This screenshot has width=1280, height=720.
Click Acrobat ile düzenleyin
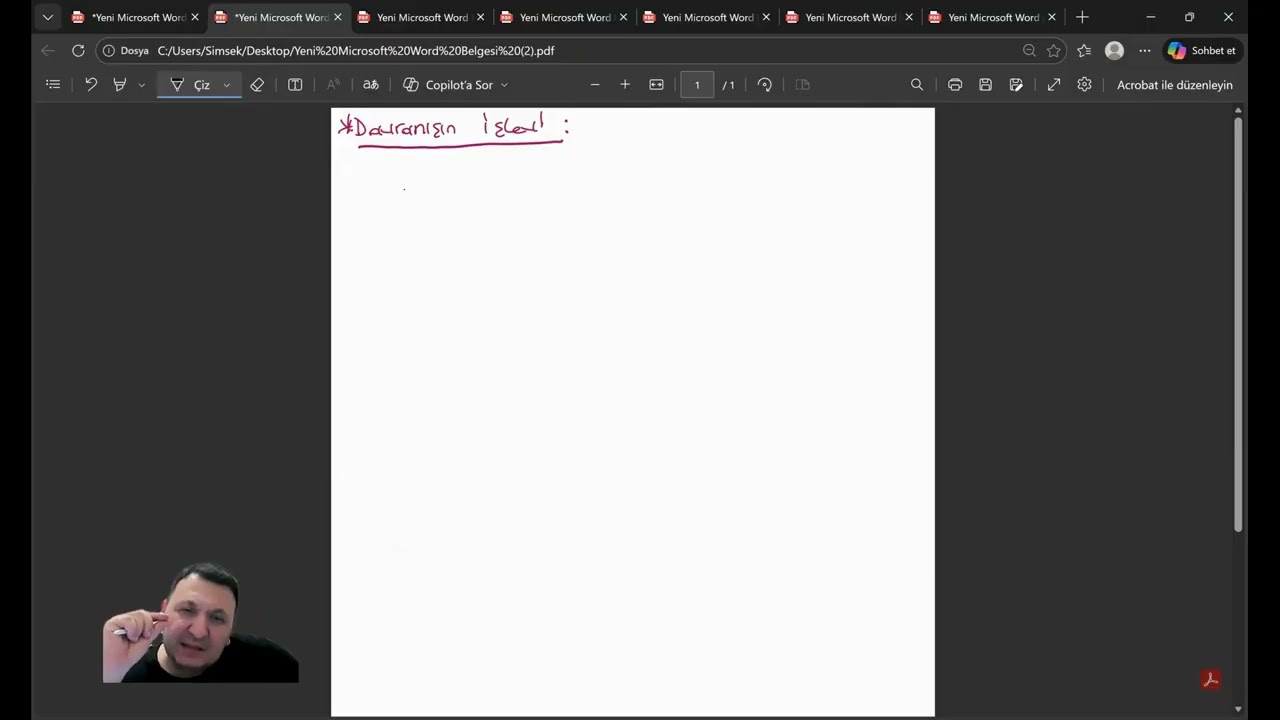pyautogui.click(x=1174, y=85)
